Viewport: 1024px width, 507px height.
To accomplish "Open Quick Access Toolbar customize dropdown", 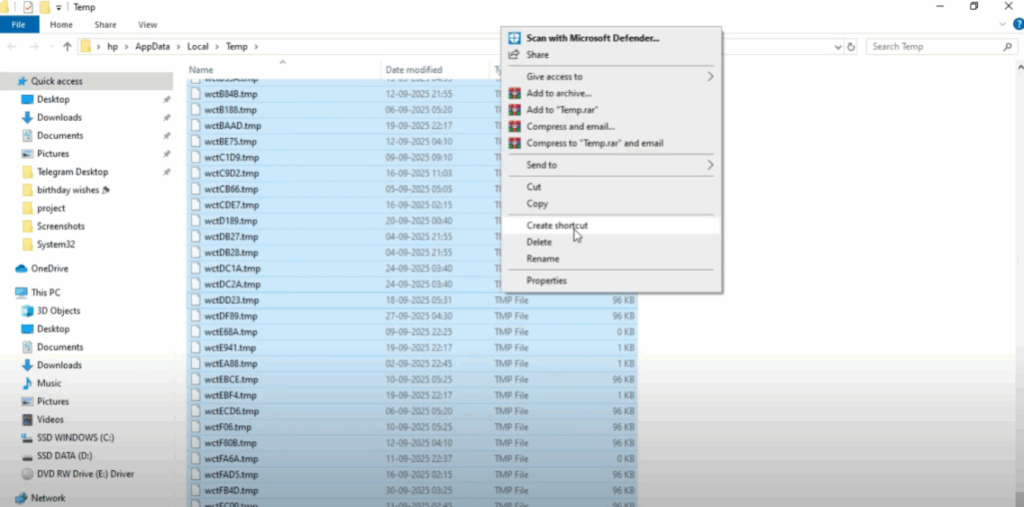I will tap(59, 7).
